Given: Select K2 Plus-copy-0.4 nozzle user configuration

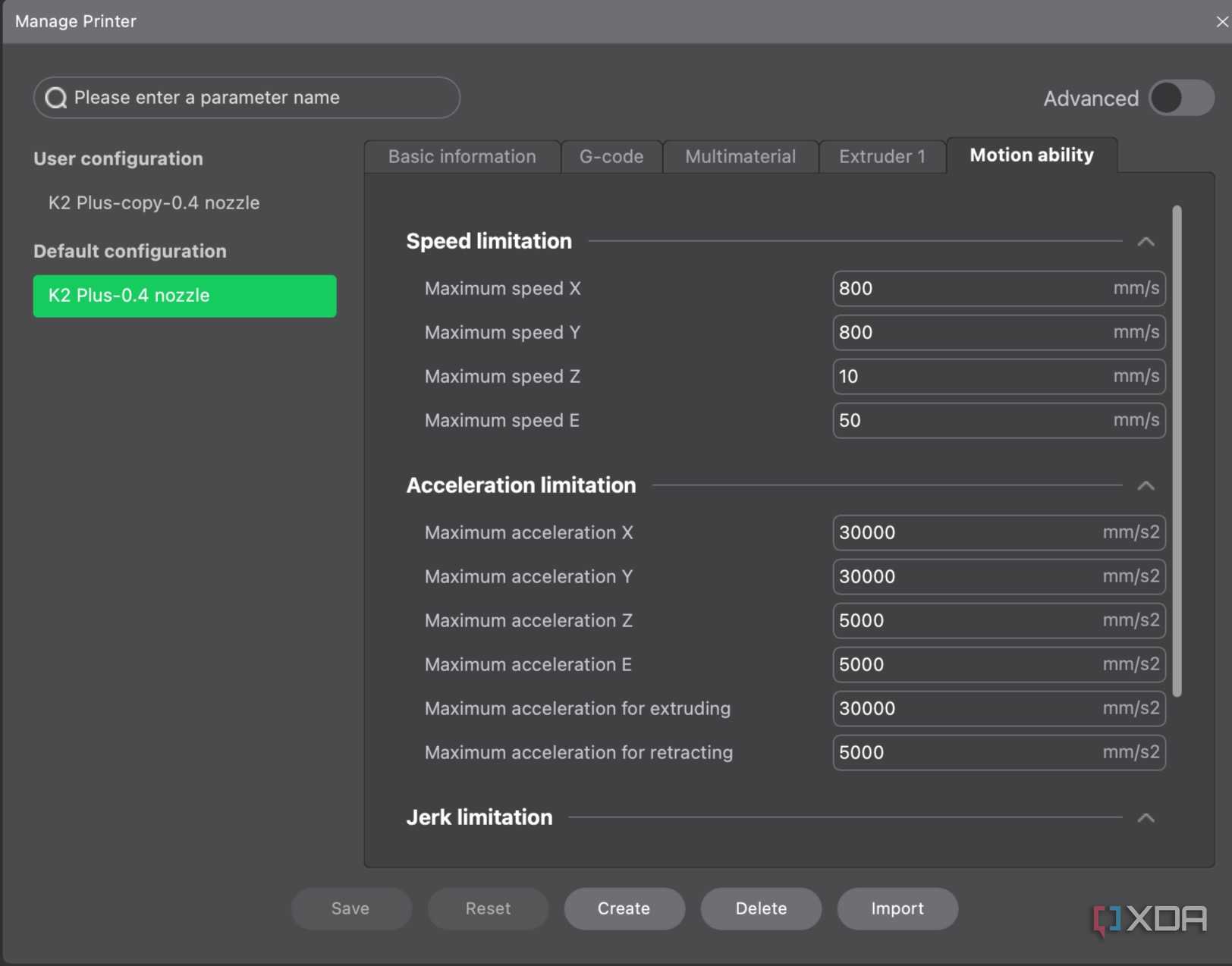Looking at the screenshot, I should coord(154,202).
